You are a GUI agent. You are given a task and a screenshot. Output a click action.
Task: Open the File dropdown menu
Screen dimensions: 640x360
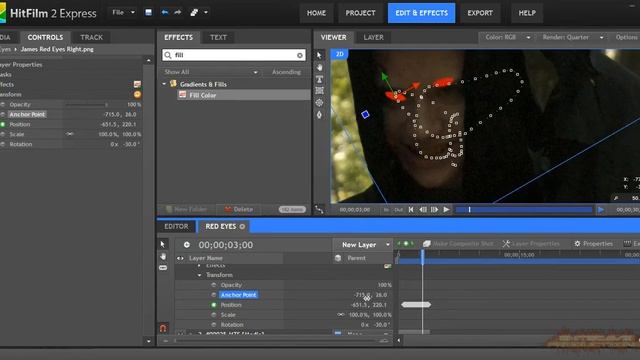[x=123, y=13]
